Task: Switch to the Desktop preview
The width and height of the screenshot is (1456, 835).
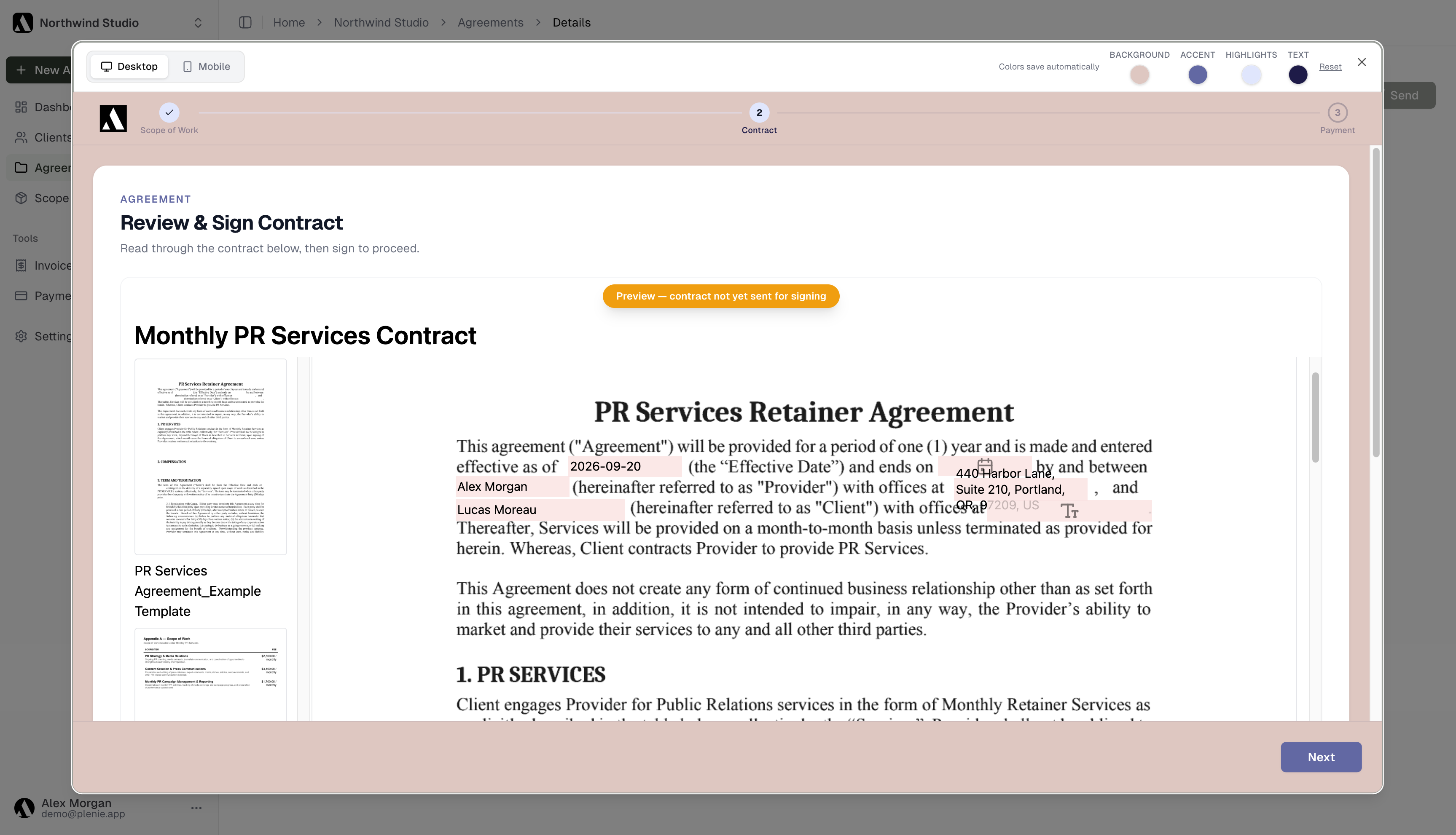Action: 129,67
